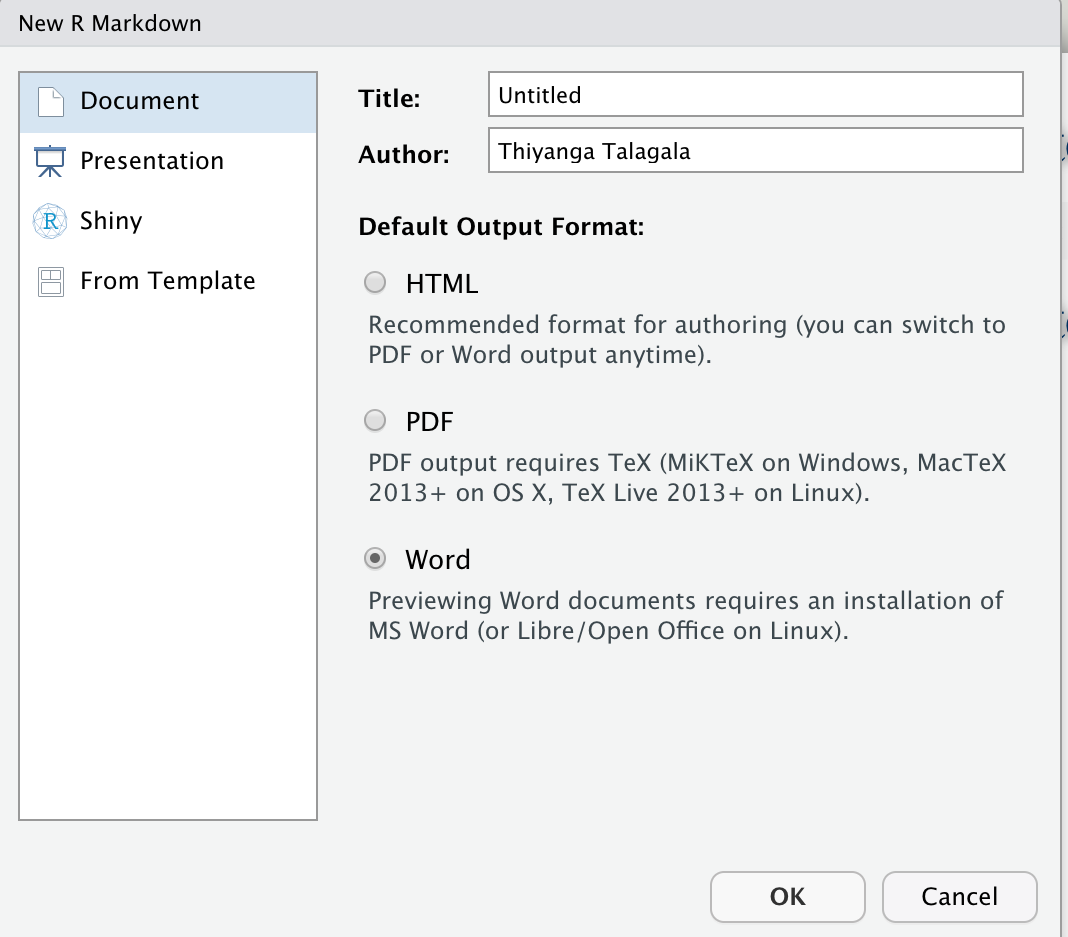Screen dimensions: 1068x937
Task: Click the From Template layout icon
Action: pos(50,281)
